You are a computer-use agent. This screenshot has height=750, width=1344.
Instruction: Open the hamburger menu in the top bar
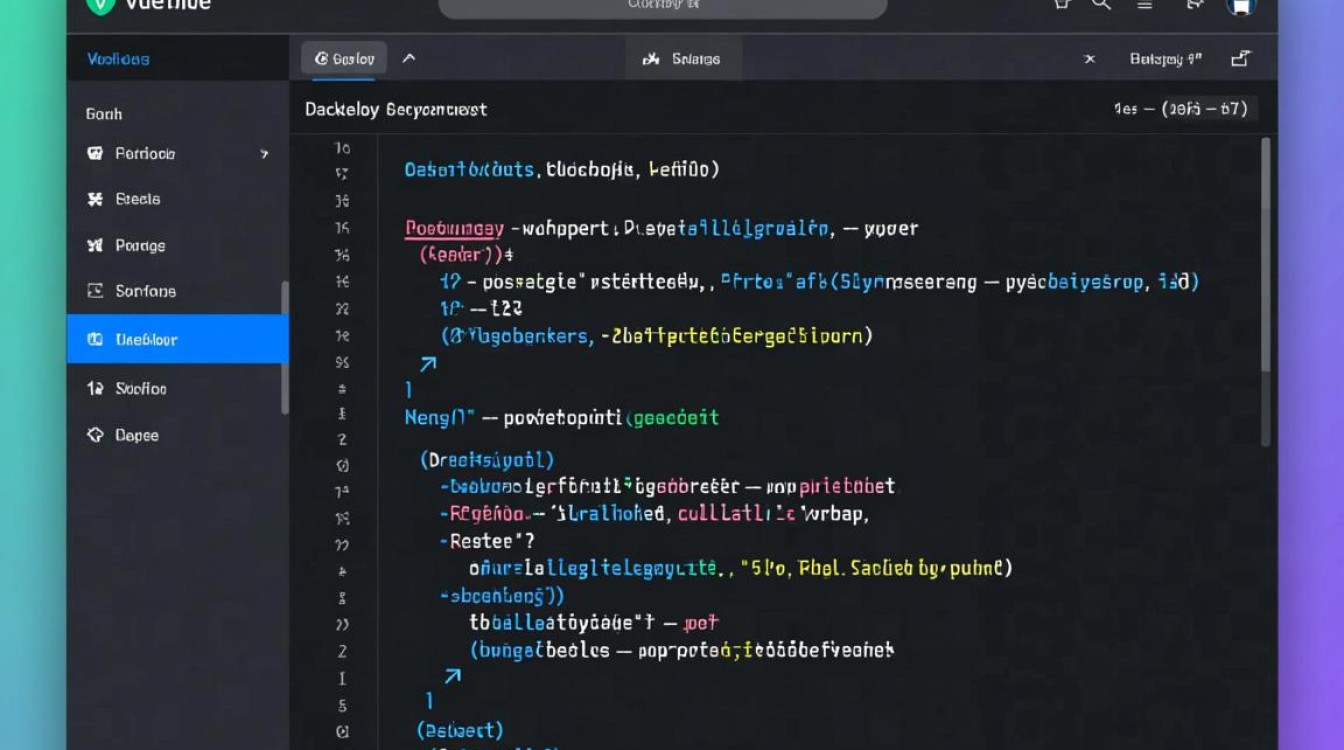click(1147, 5)
